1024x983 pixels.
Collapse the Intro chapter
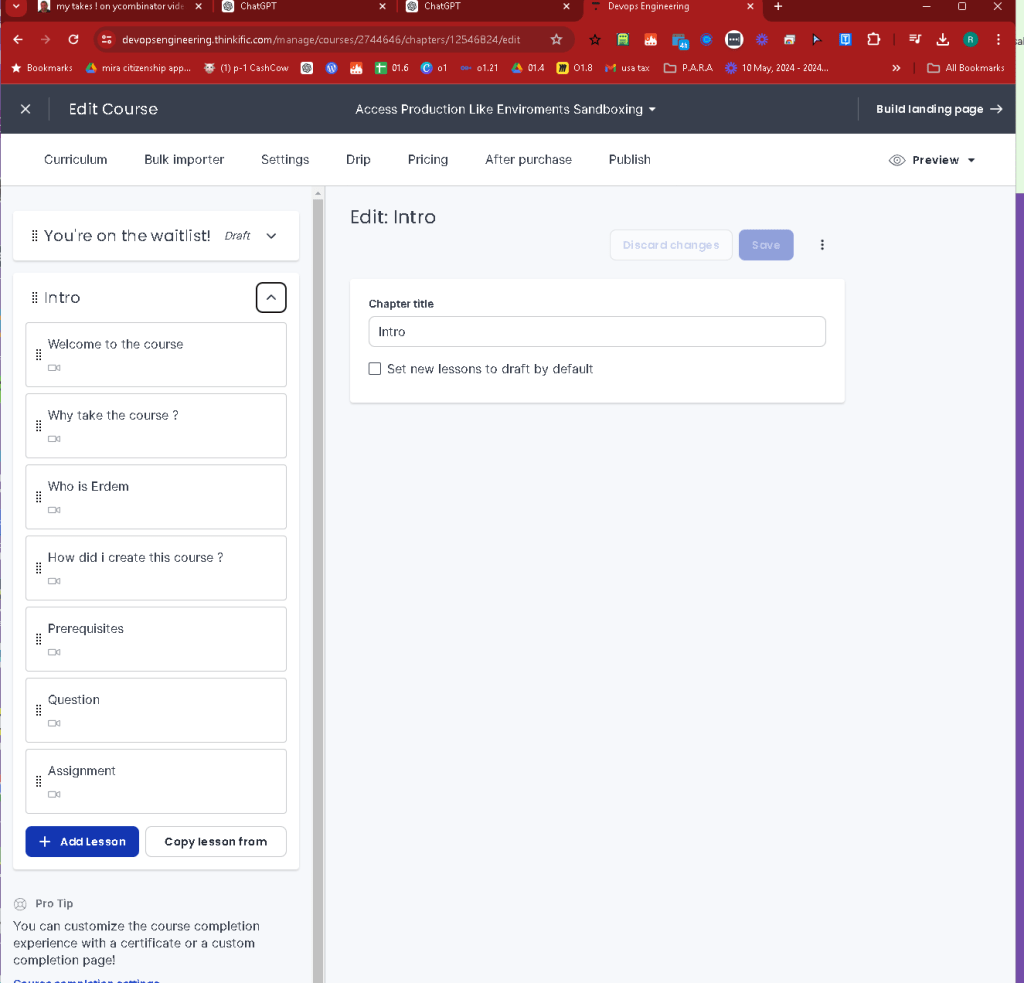271,298
